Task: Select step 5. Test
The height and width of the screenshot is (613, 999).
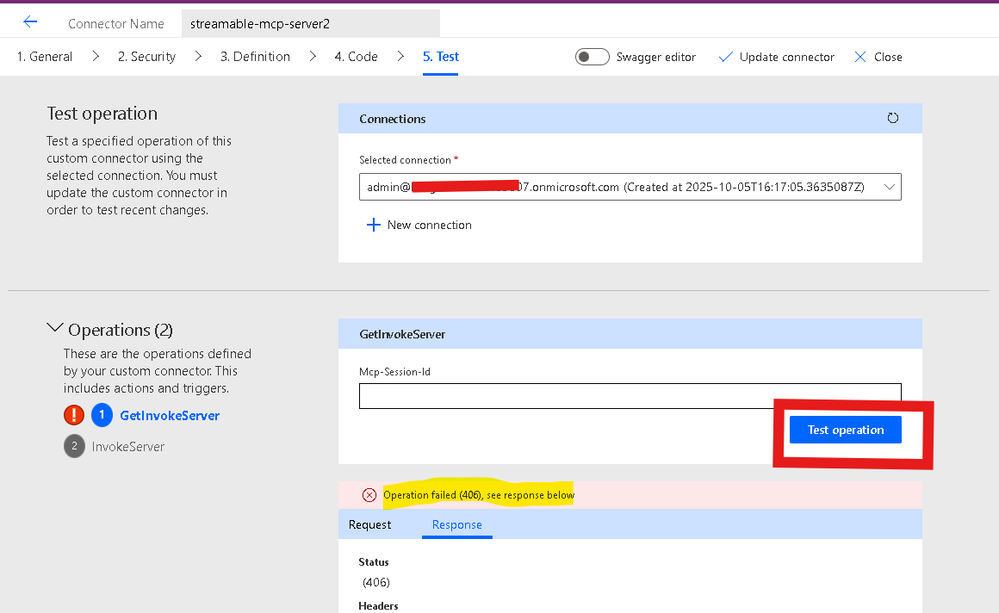Action: [x=441, y=57]
